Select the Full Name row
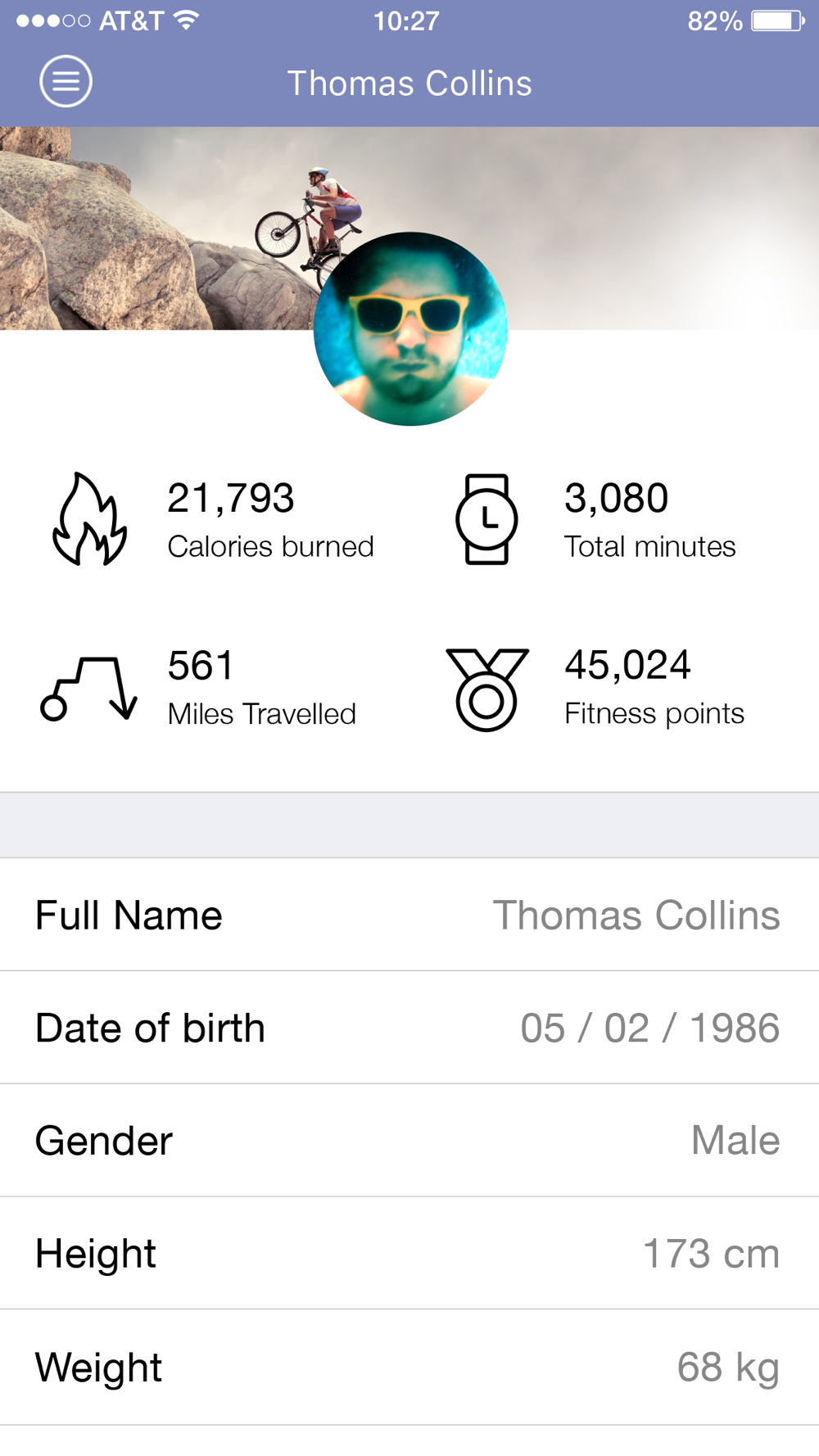Viewport: 819px width, 1456px height. [409, 915]
